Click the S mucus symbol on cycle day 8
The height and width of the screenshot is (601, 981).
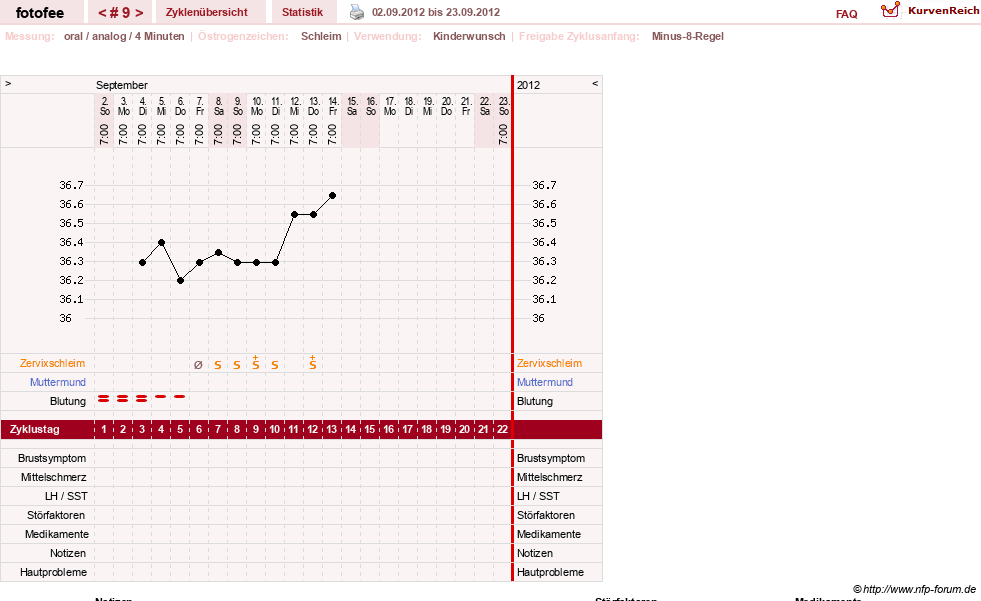pos(236,365)
